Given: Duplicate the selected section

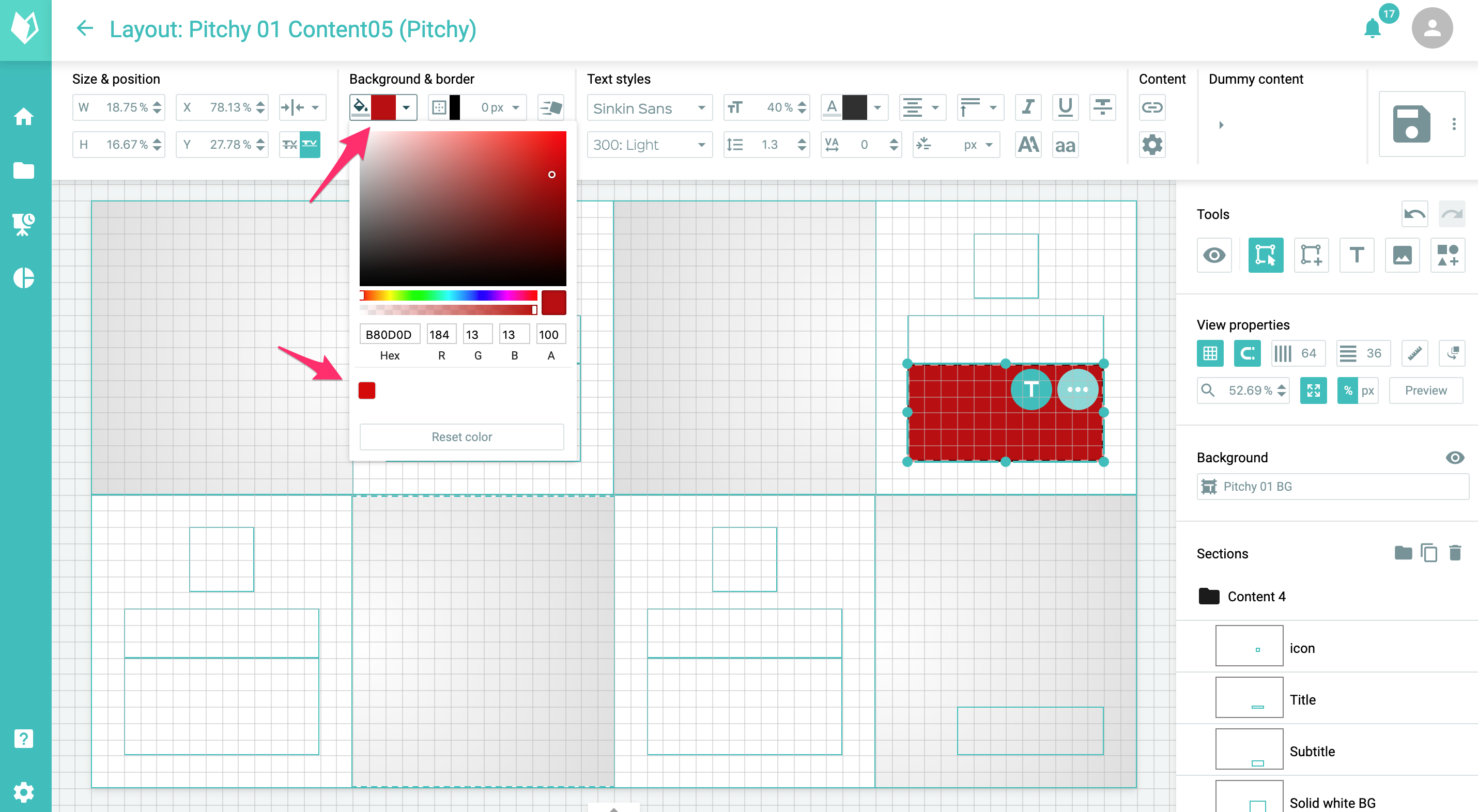Looking at the screenshot, I should click(1429, 553).
